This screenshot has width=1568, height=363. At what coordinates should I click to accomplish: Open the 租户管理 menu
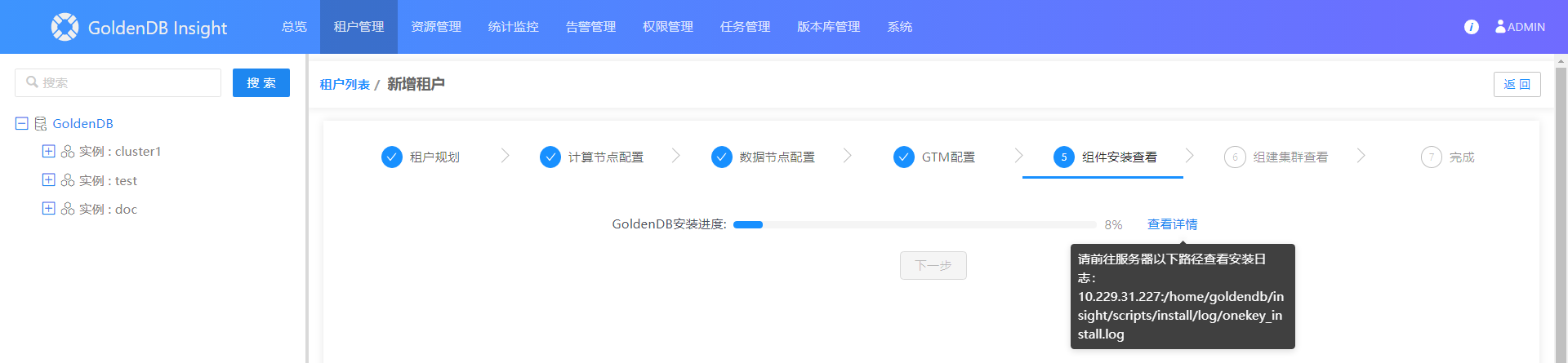359,27
